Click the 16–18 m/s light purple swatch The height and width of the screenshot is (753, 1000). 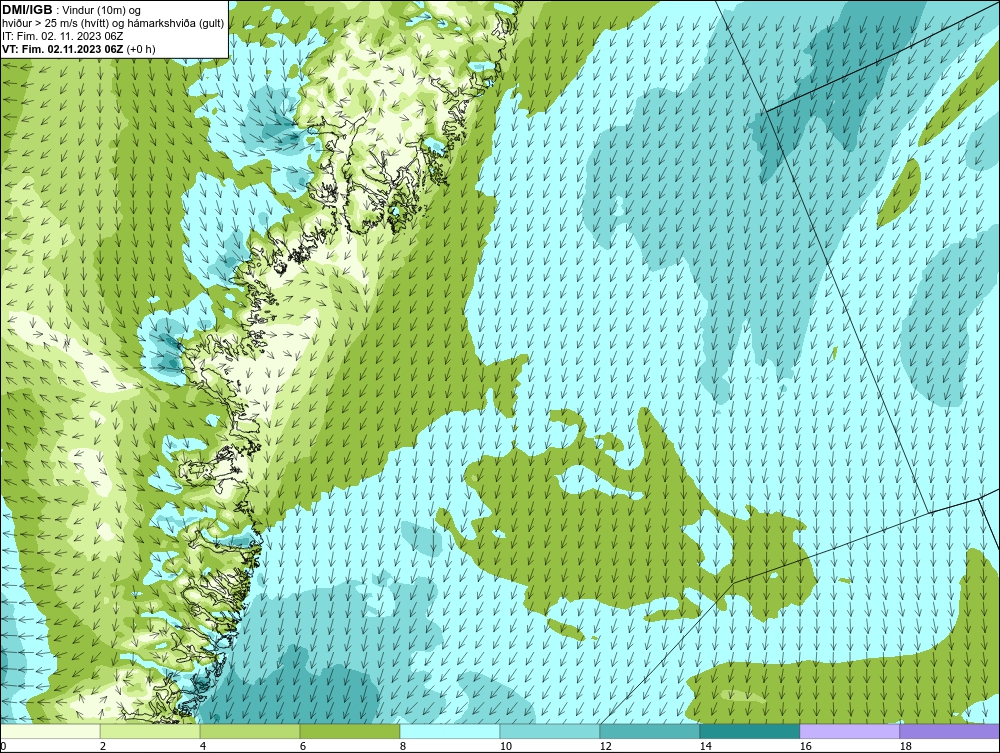click(x=849, y=731)
